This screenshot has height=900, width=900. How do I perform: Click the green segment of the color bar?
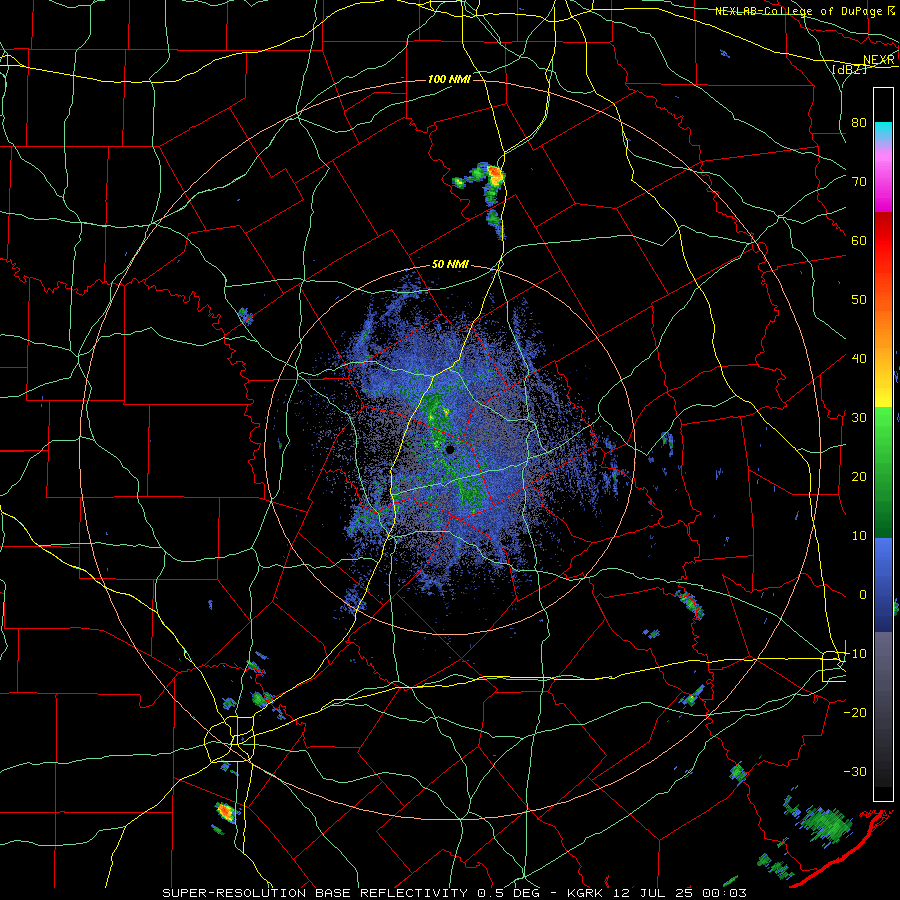(x=883, y=472)
